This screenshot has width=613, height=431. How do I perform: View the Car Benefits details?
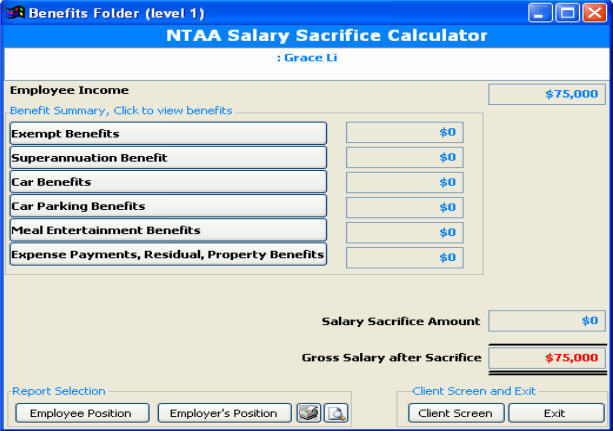click(x=168, y=182)
